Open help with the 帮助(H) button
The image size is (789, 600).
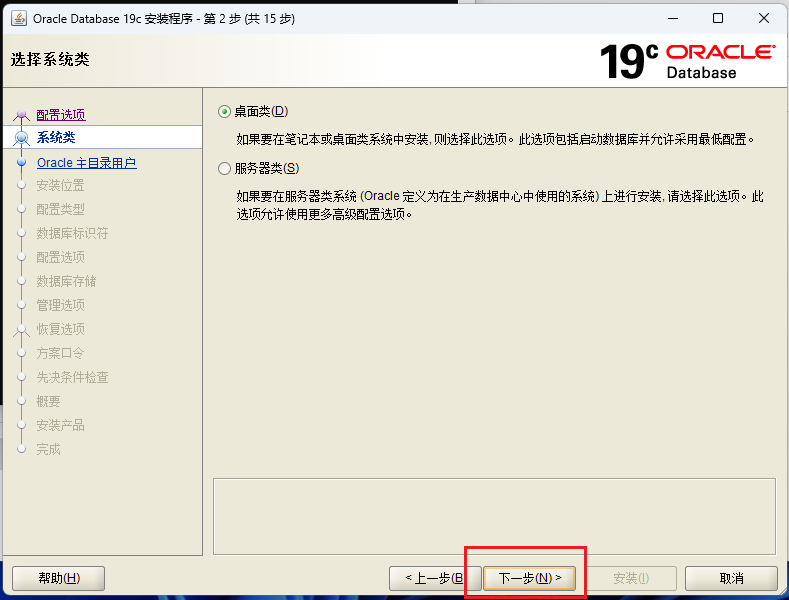pyautogui.click(x=58, y=578)
